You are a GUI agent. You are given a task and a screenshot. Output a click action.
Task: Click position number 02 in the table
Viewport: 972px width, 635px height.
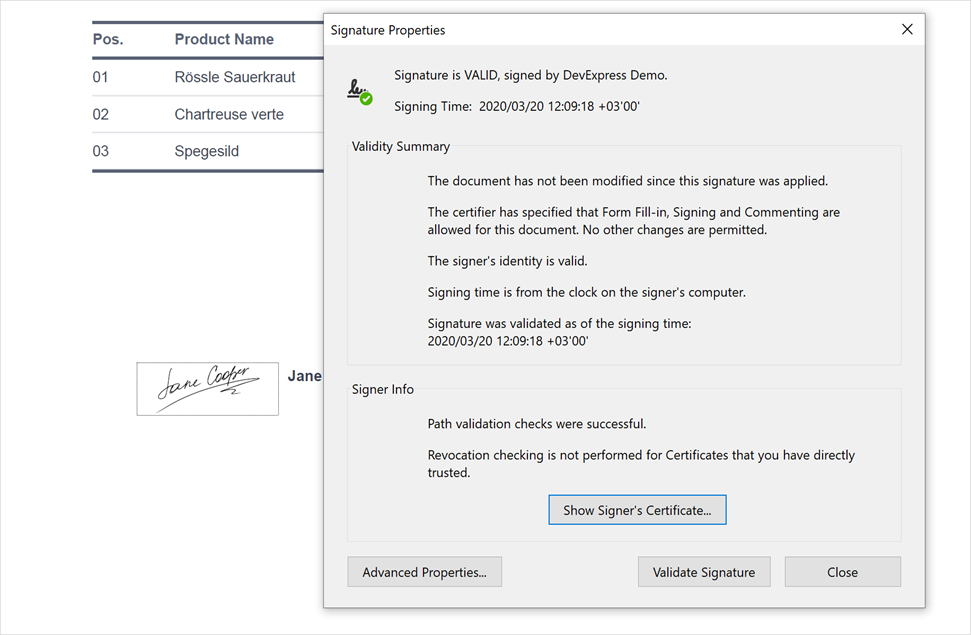point(101,114)
